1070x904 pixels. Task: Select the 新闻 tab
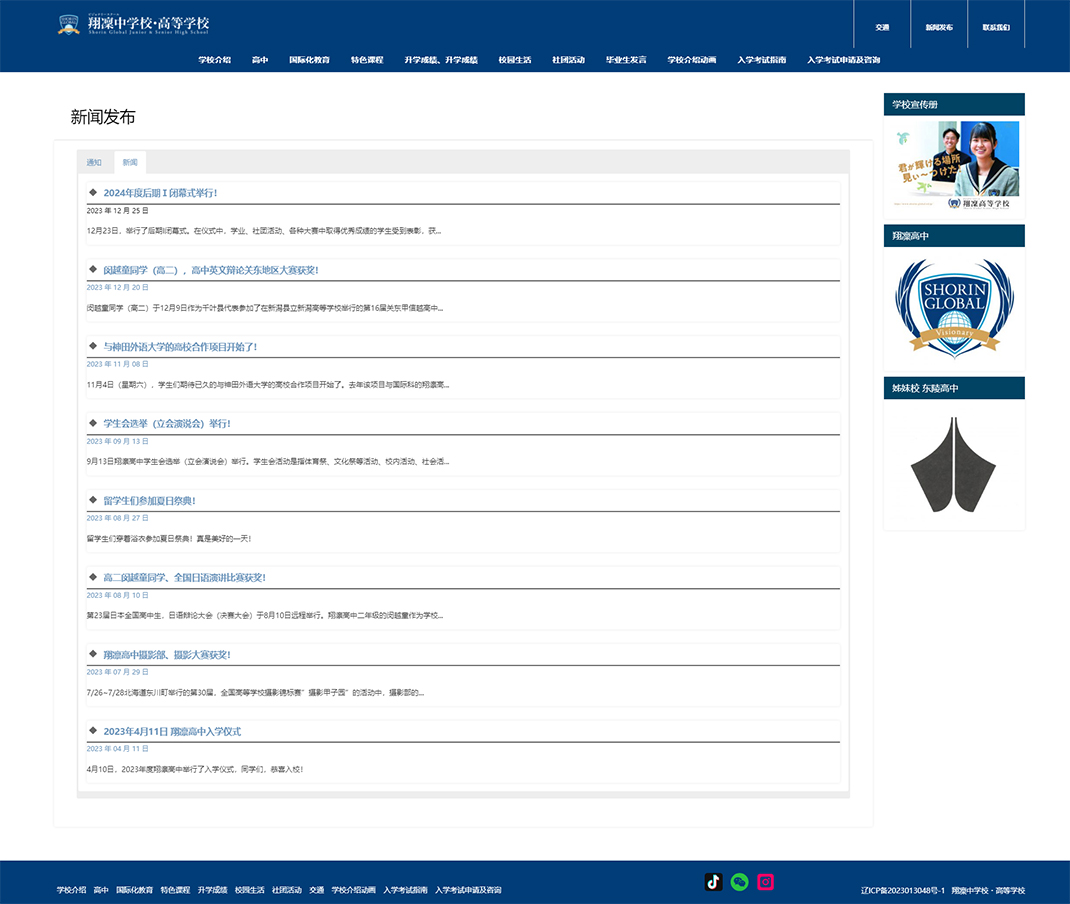pos(130,162)
